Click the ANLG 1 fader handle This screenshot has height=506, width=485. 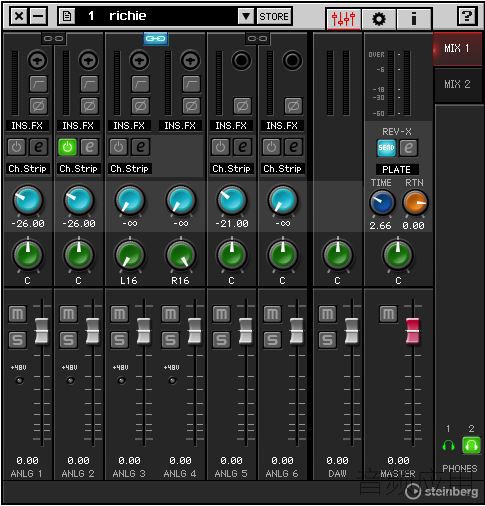click(x=42, y=331)
